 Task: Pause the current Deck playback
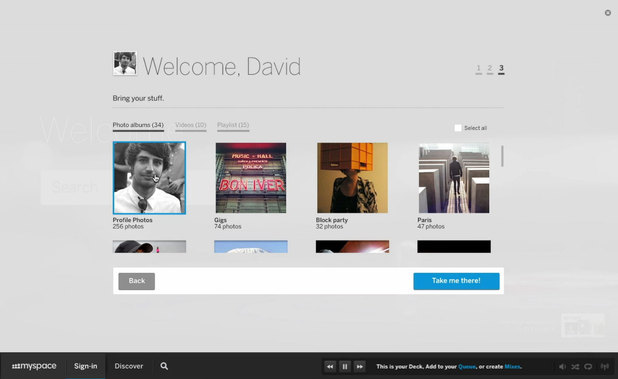[345, 367]
